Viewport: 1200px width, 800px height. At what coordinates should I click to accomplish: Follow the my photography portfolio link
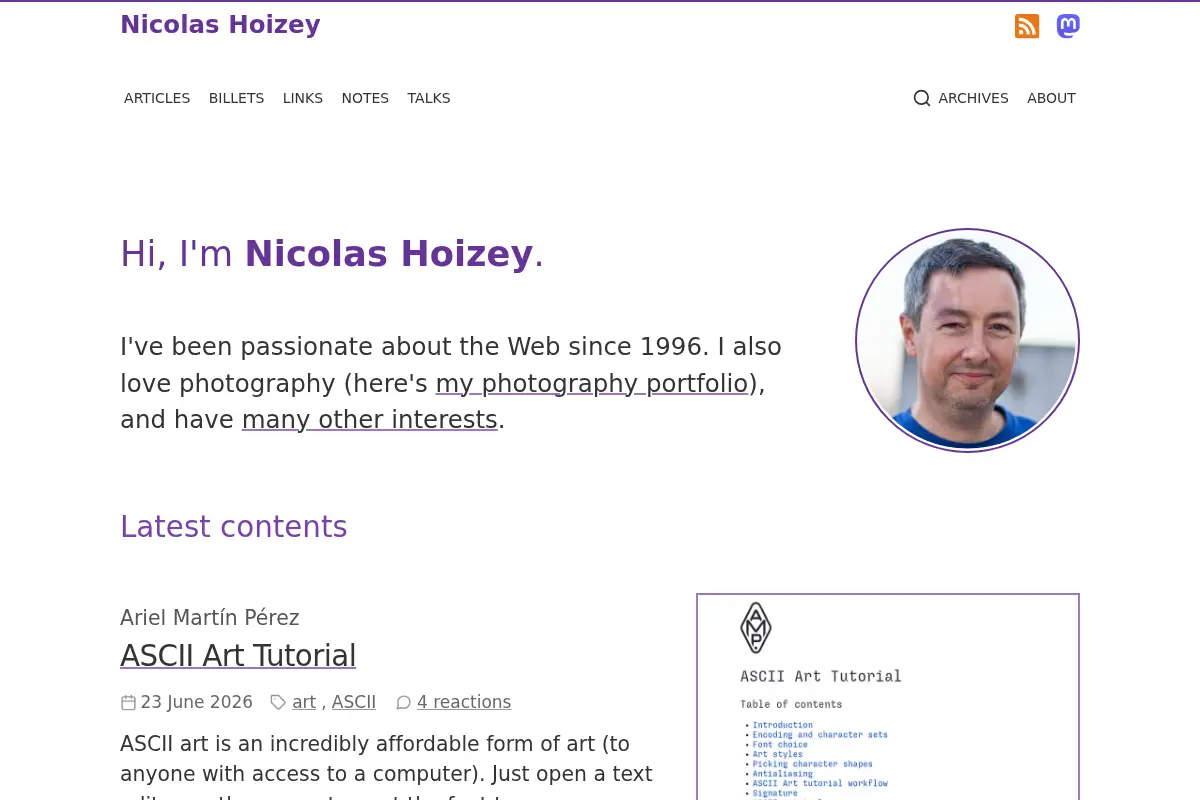coord(592,384)
